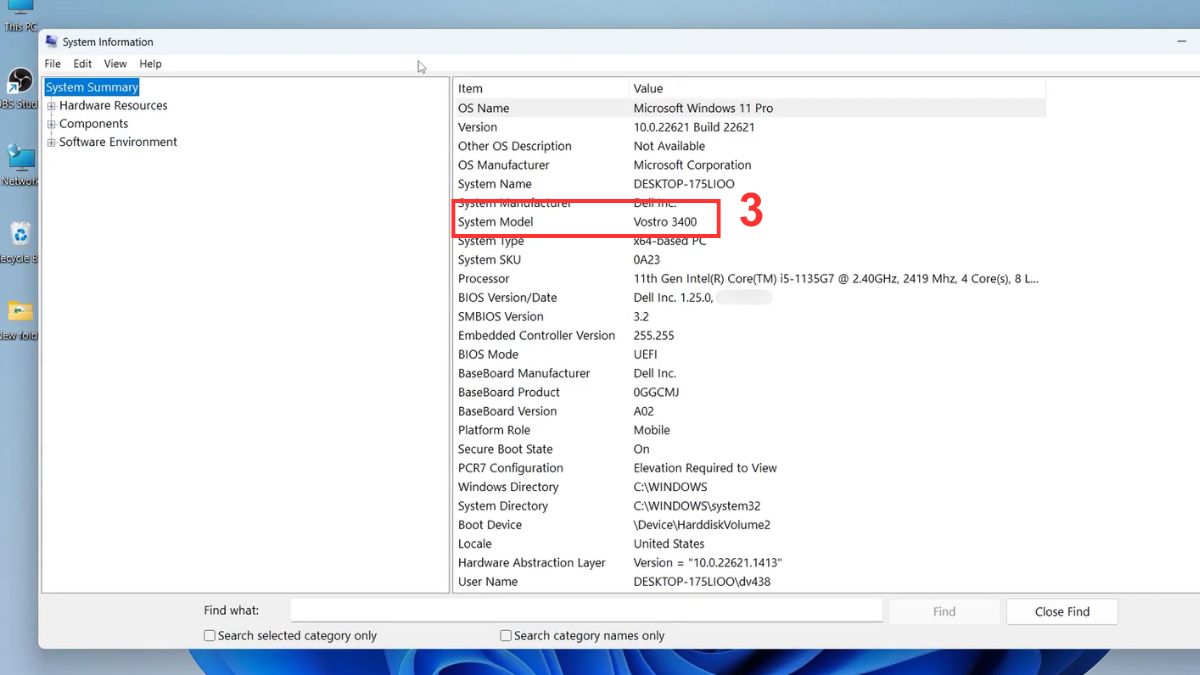Open the Edit menu
1200x675 pixels.
click(82, 63)
